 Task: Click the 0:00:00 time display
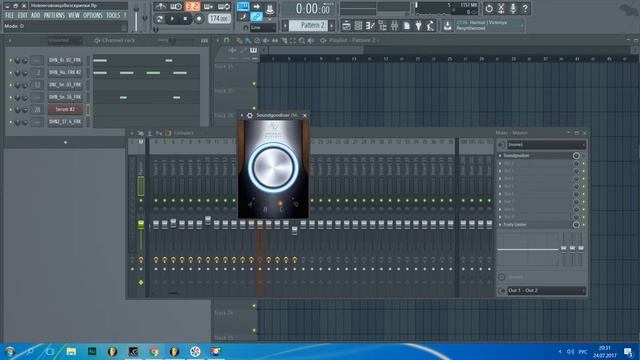pyautogui.click(x=313, y=9)
